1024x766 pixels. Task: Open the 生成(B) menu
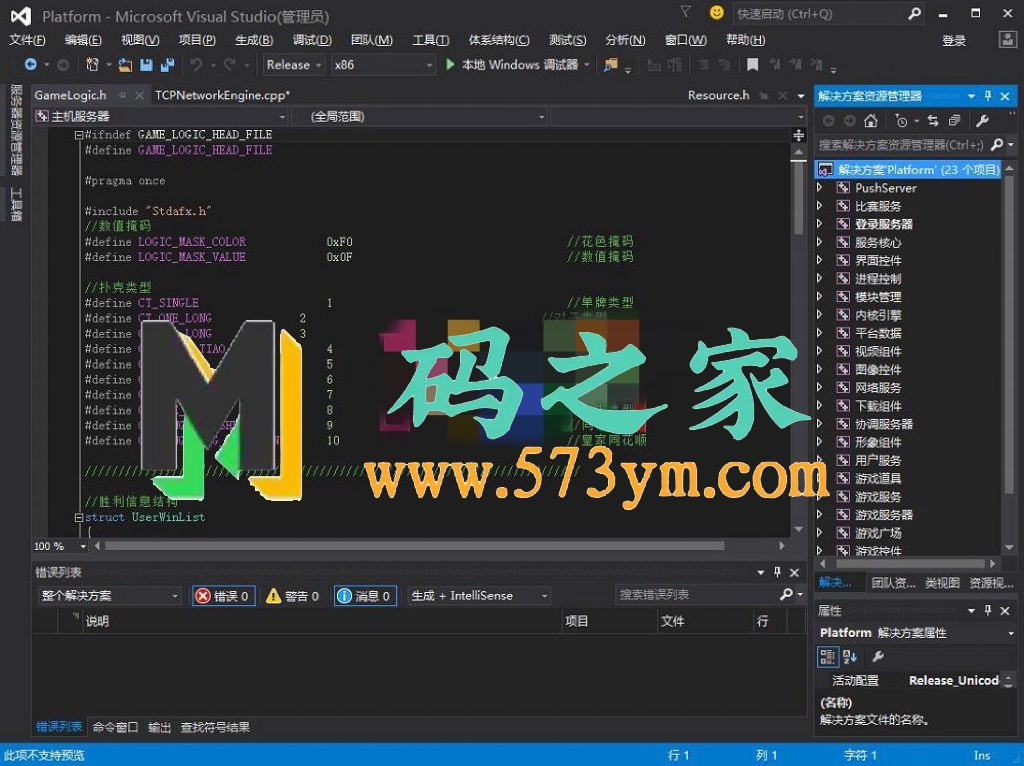[254, 40]
